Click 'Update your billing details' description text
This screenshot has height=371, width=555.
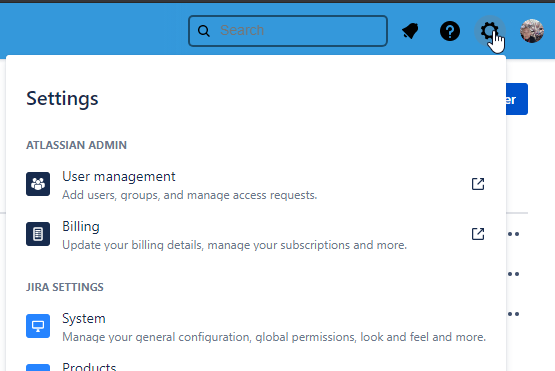235,245
